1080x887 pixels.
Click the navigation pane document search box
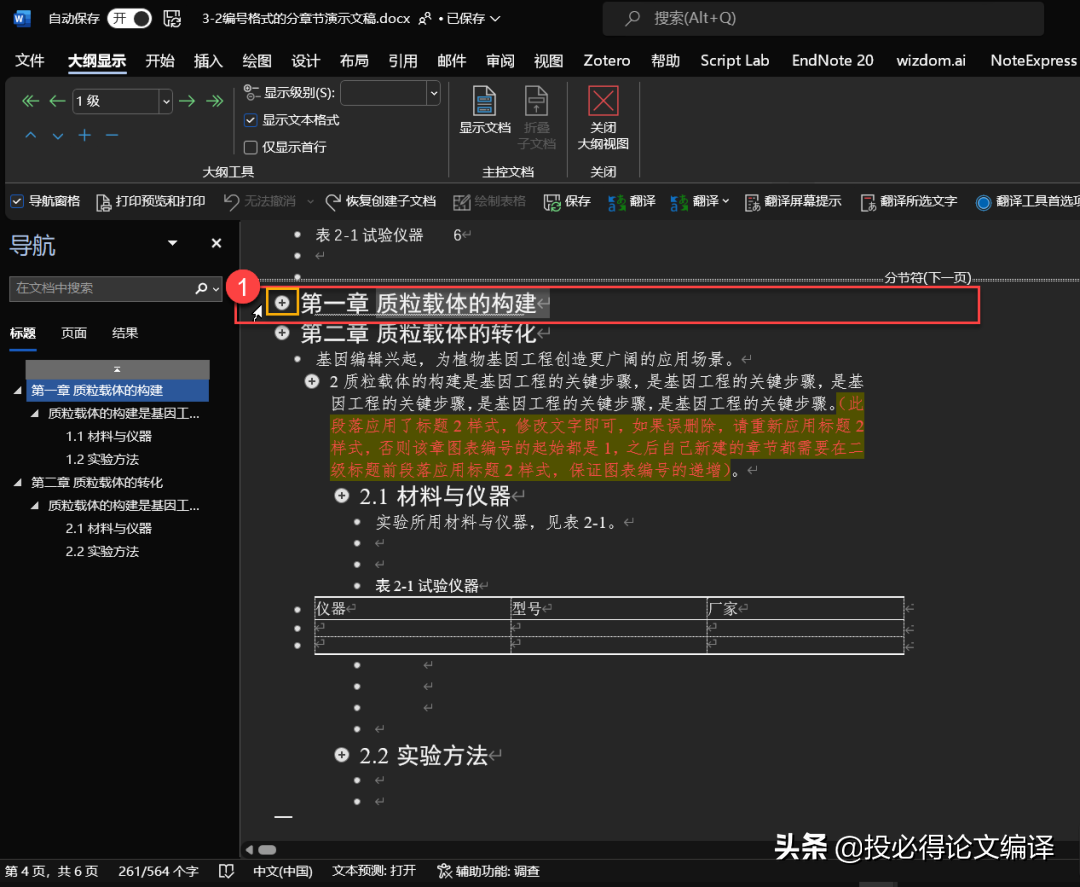100,288
